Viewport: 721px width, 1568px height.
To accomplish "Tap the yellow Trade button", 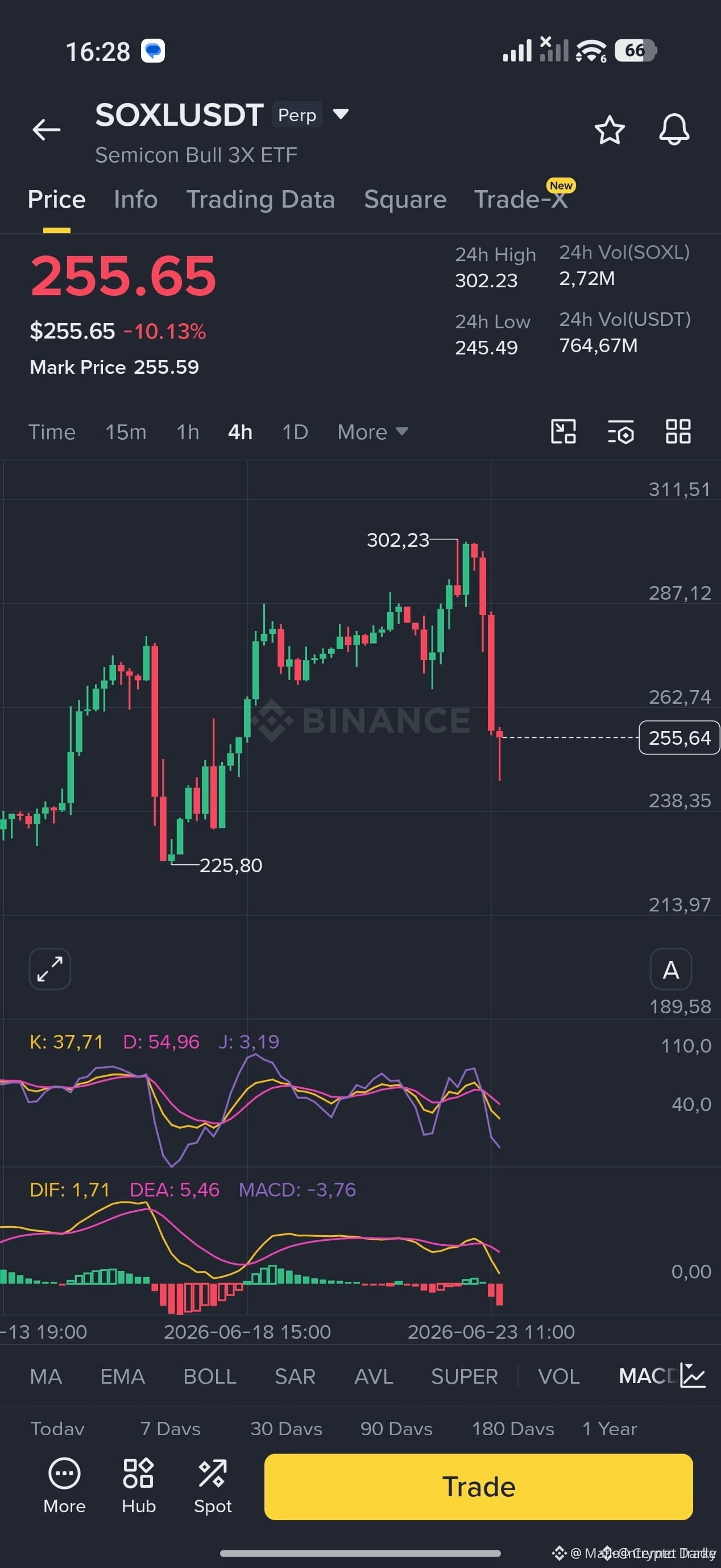I will (x=478, y=1487).
